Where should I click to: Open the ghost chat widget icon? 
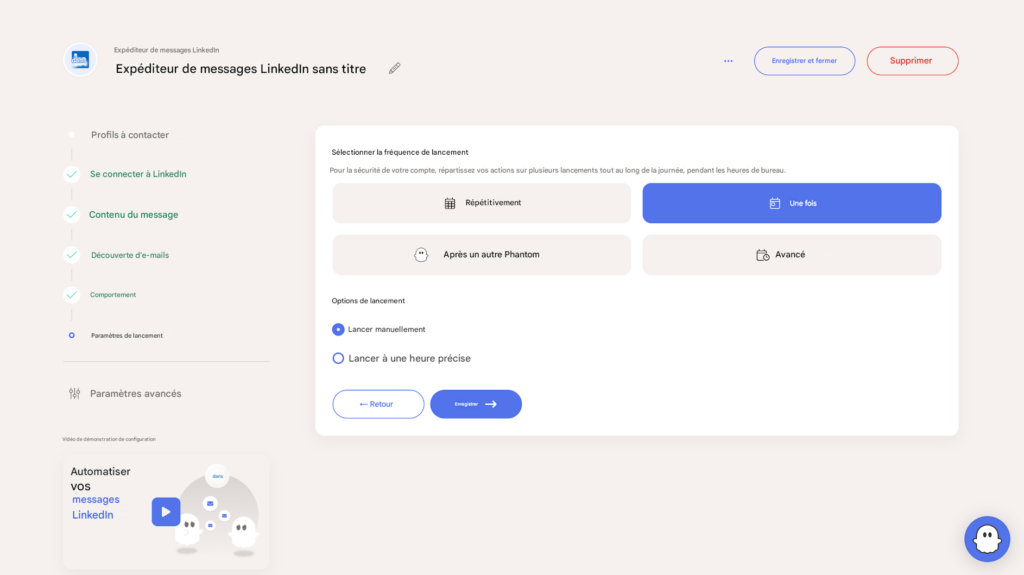pyautogui.click(x=986, y=539)
